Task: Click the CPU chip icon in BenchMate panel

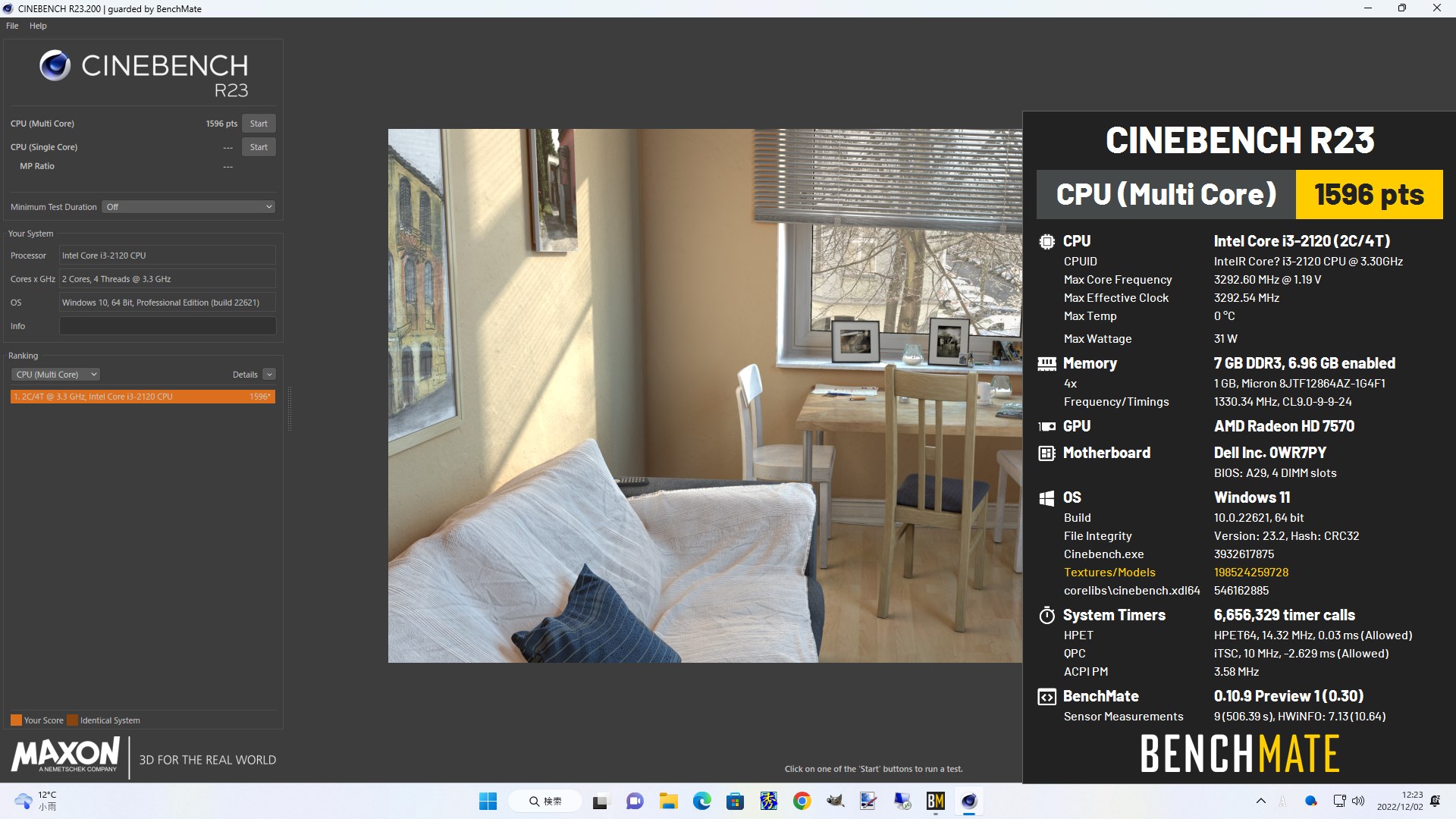Action: (1046, 242)
